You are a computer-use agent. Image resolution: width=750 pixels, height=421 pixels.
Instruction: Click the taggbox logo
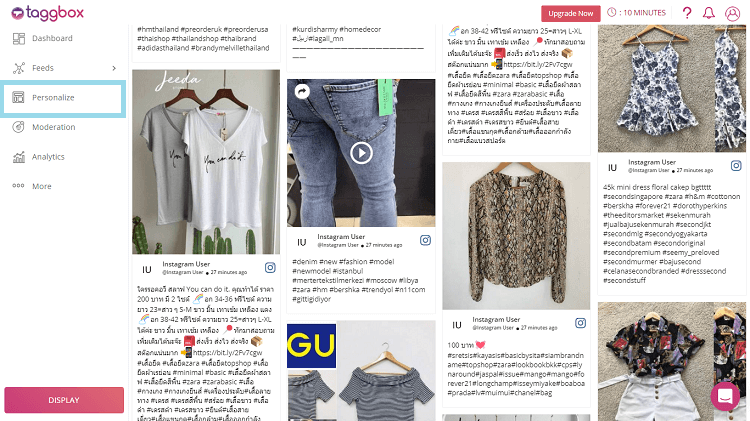point(47,13)
